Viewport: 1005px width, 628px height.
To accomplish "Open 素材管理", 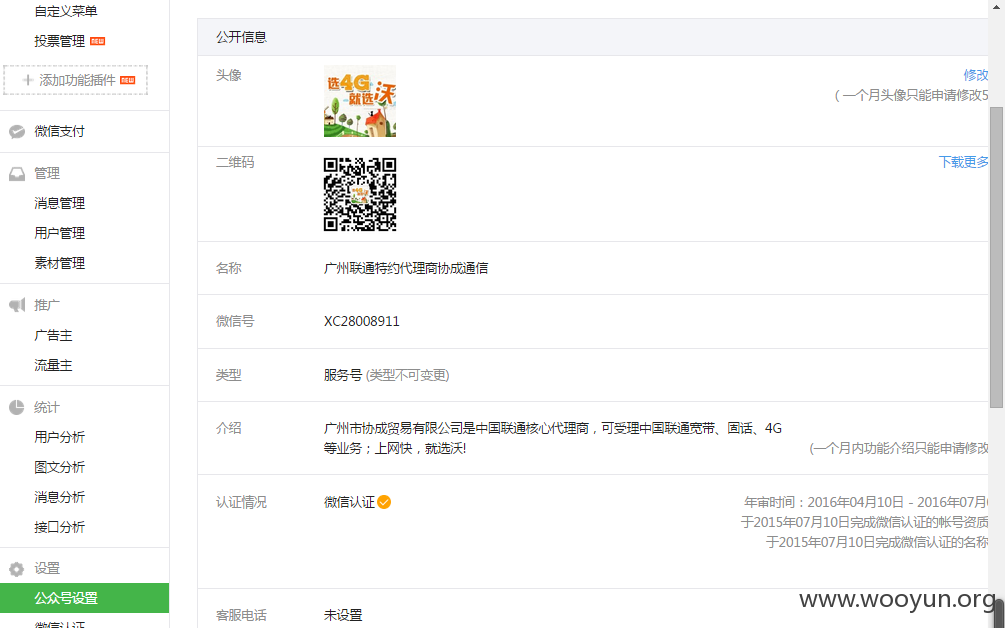I will tap(60, 263).
